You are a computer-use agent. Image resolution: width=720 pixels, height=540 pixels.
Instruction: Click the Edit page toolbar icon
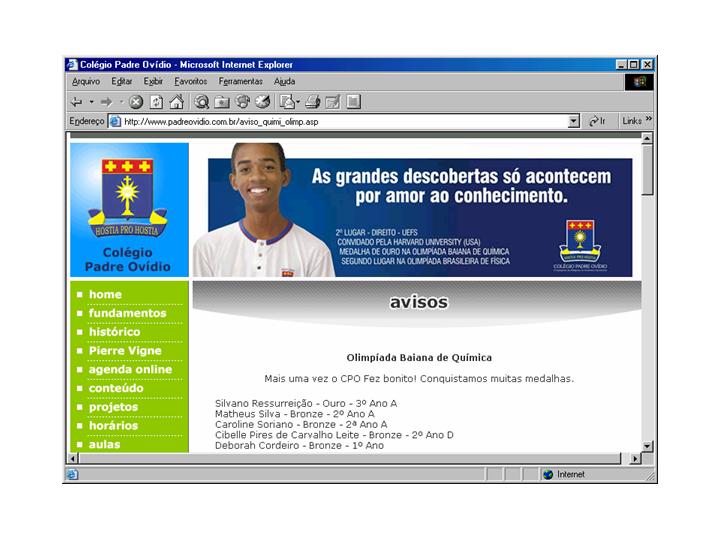click(333, 102)
